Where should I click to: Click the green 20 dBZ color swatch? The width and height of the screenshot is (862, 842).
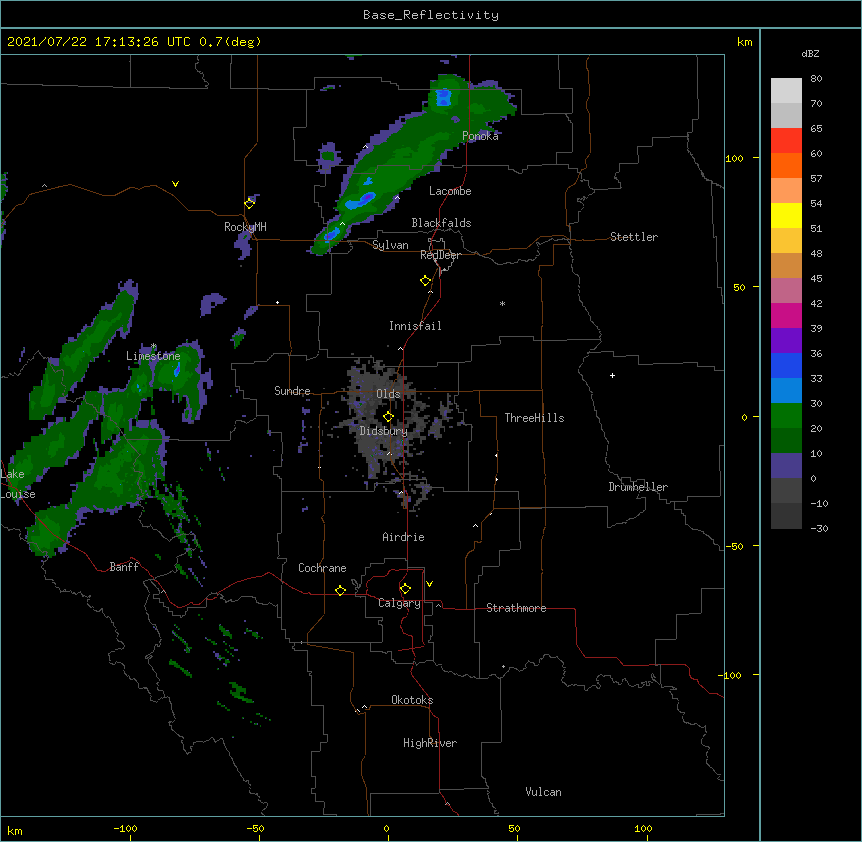[786, 416]
